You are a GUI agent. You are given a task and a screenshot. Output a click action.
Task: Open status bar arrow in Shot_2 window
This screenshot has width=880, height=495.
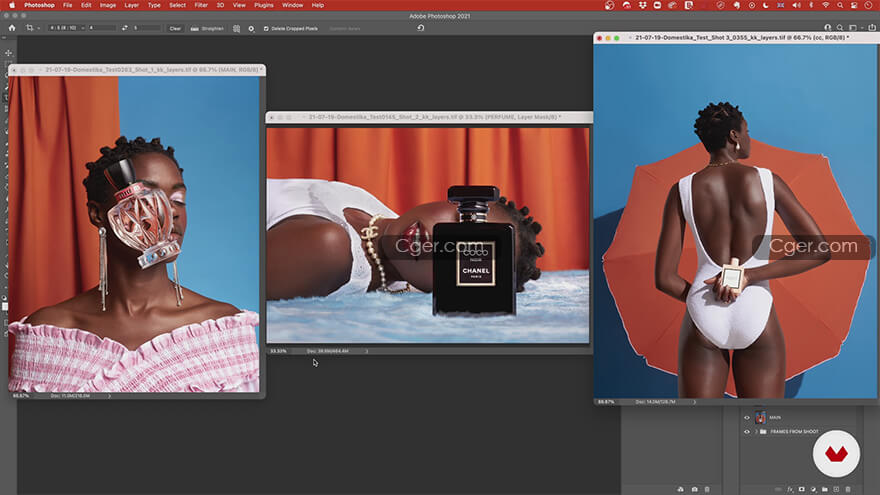tap(367, 351)
